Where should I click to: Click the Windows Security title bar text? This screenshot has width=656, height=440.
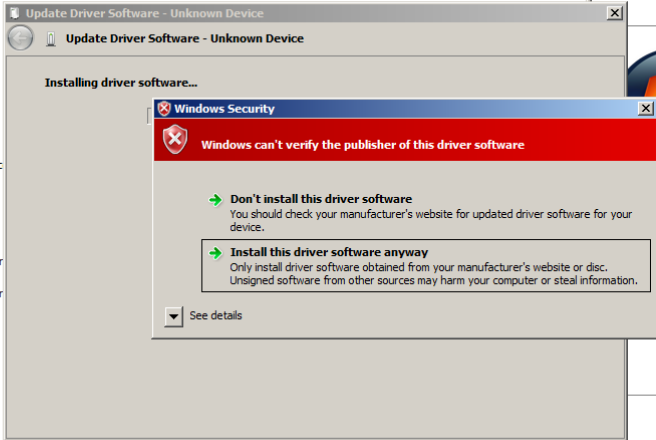[x=224, y=109]
